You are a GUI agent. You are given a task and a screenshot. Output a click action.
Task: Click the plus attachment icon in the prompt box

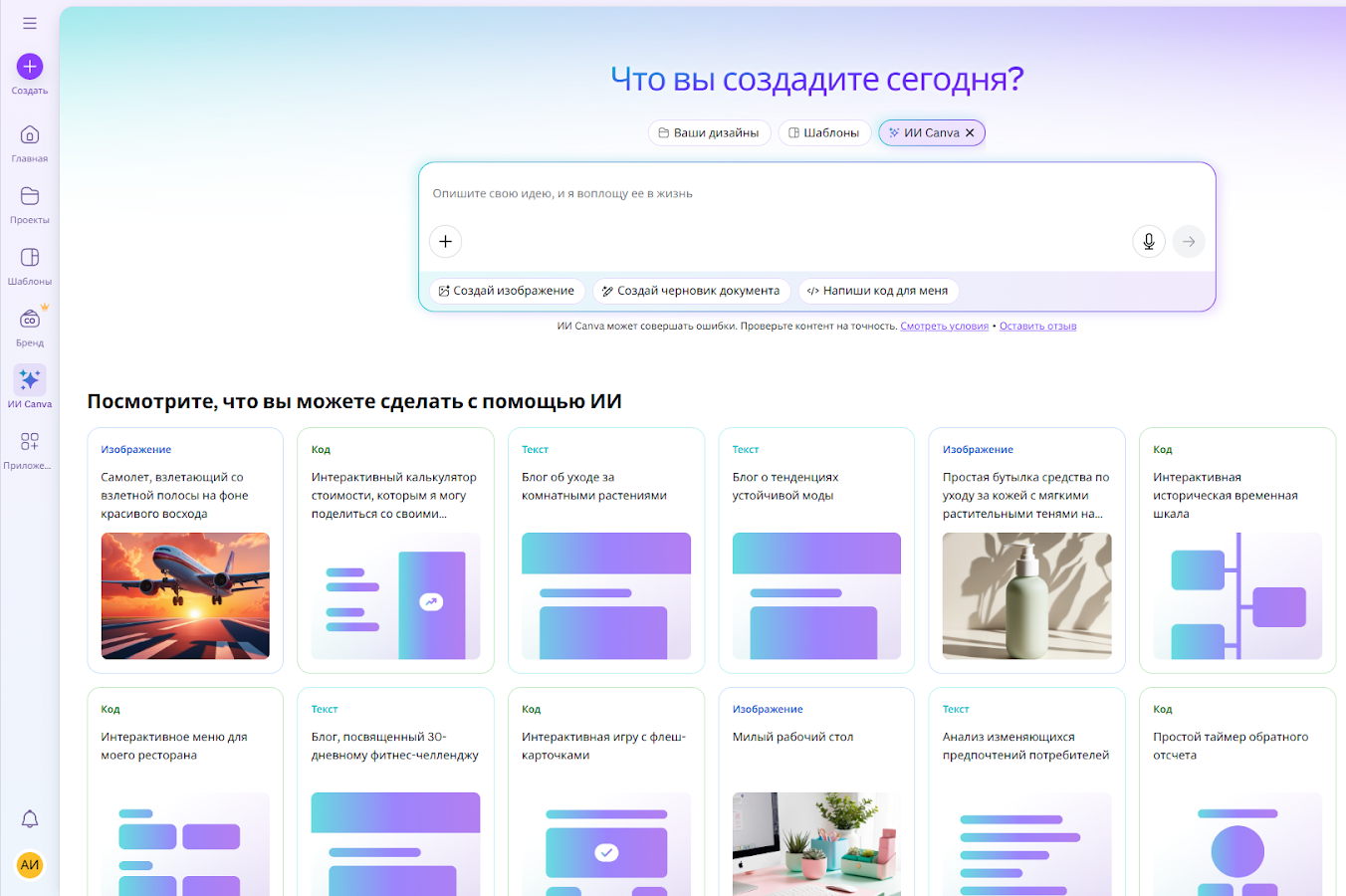click(445, 241)
